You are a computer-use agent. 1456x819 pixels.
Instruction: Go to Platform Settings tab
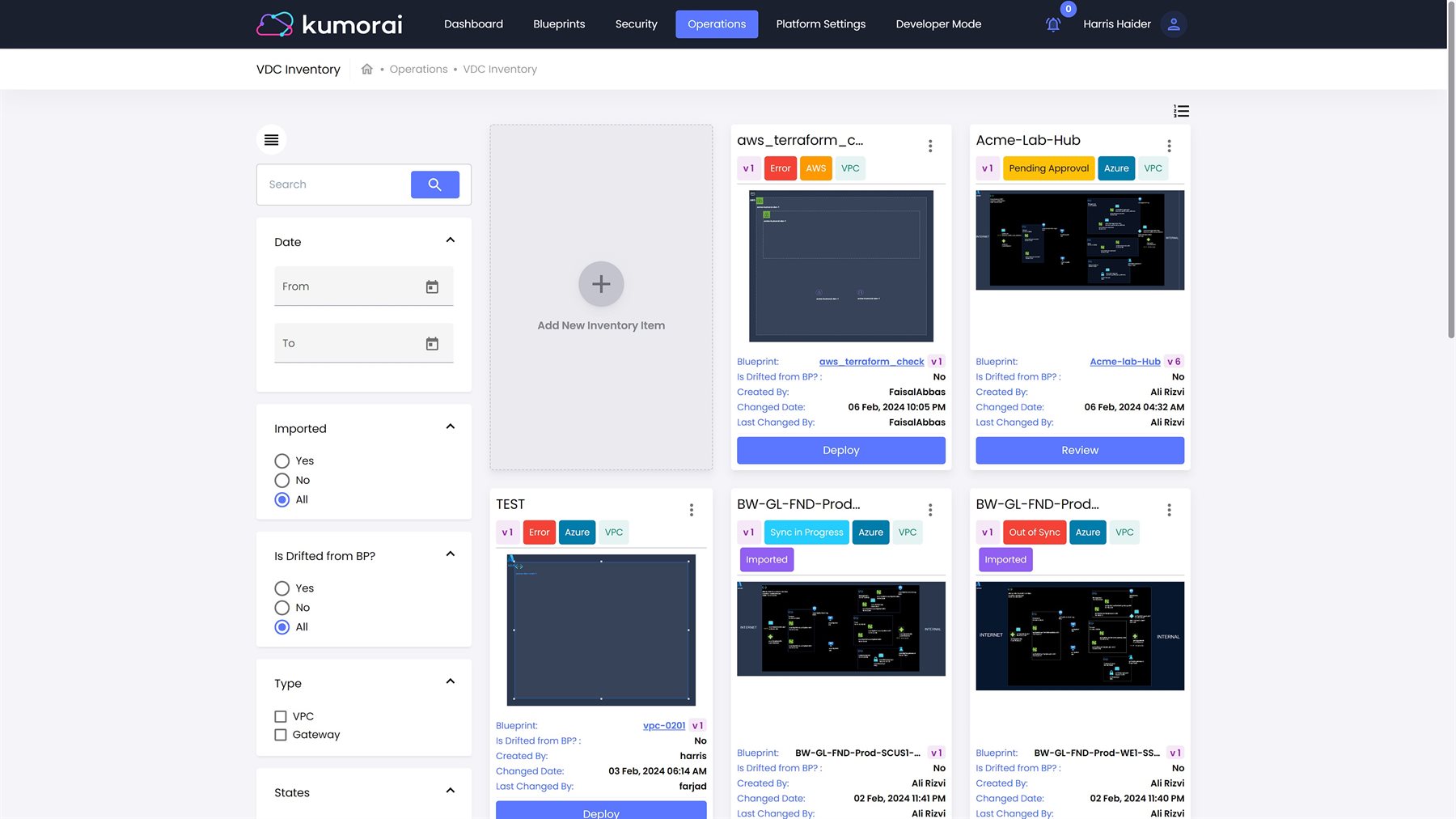(820, 24)
